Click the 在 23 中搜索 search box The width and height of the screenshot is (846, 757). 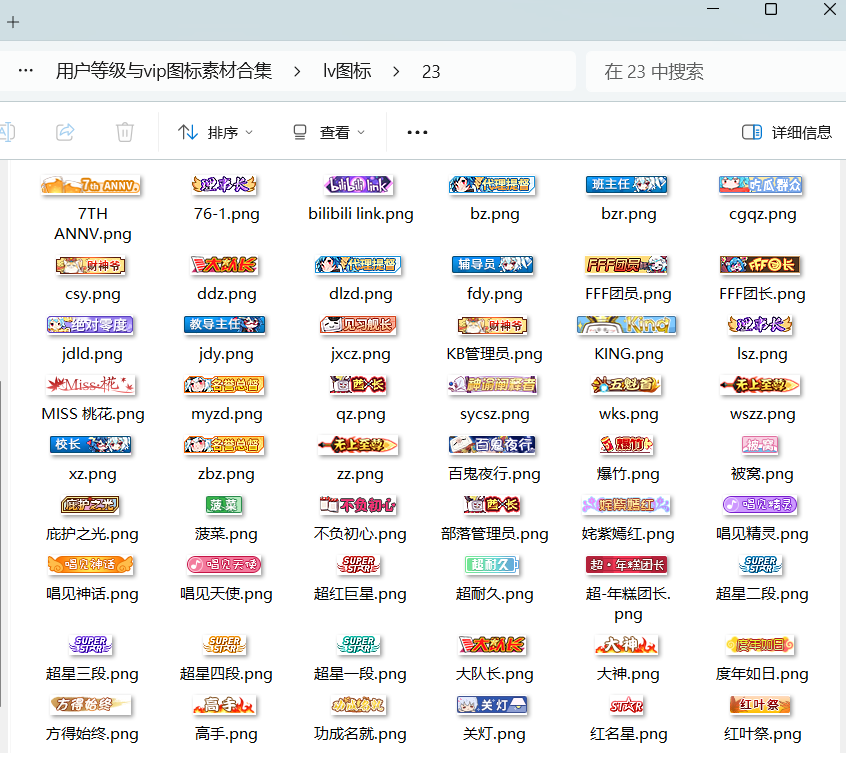click(x=710, y=71)
